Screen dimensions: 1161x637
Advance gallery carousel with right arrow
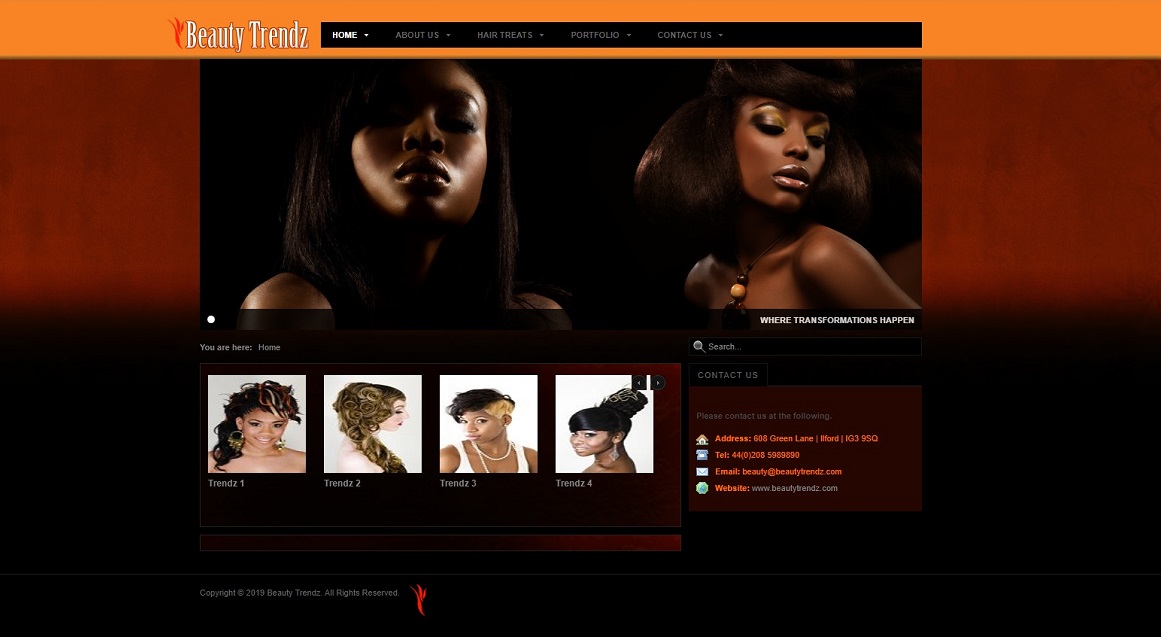[657, 383]
